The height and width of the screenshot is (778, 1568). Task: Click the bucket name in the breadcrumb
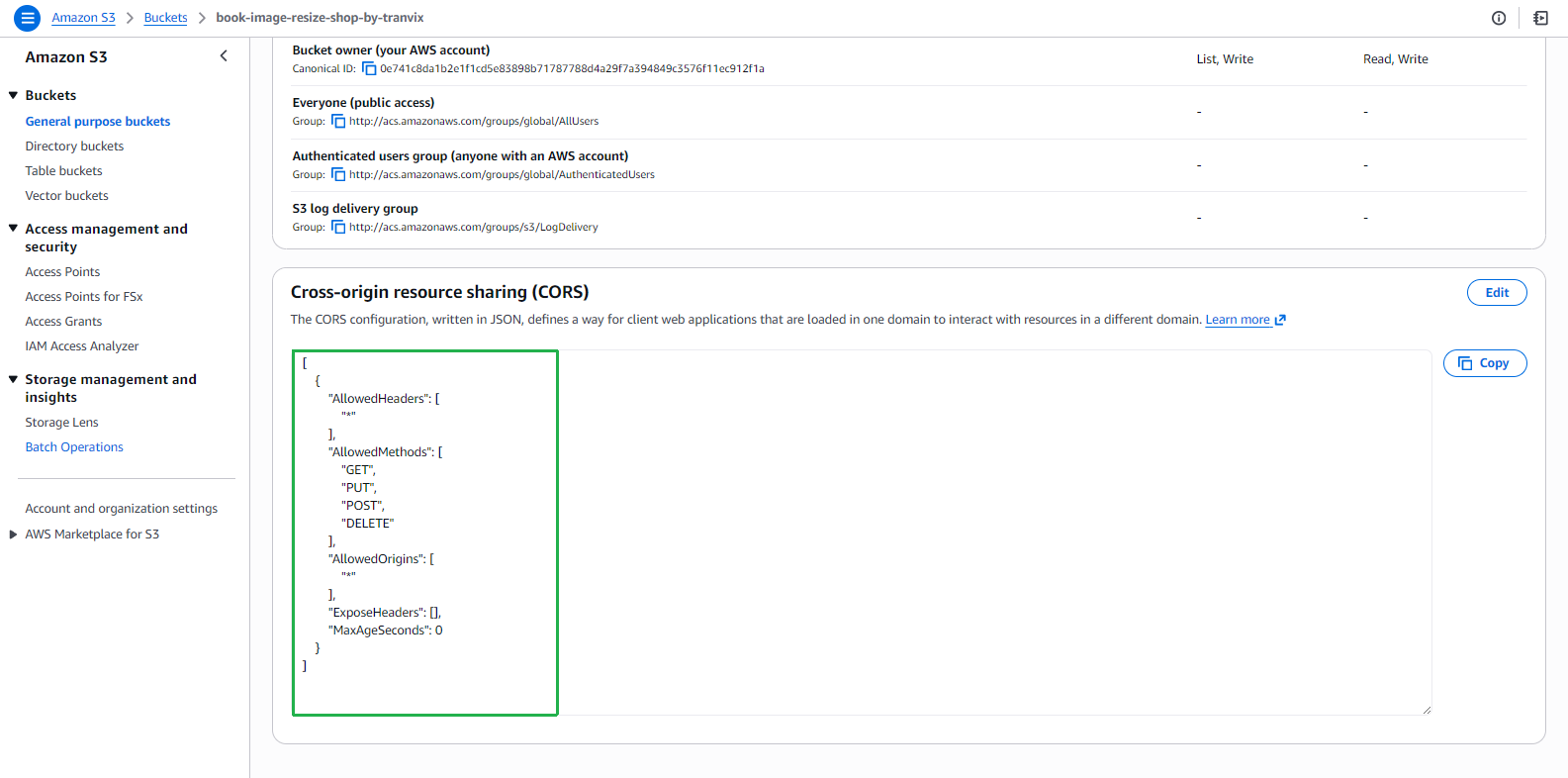coord(320,18)
